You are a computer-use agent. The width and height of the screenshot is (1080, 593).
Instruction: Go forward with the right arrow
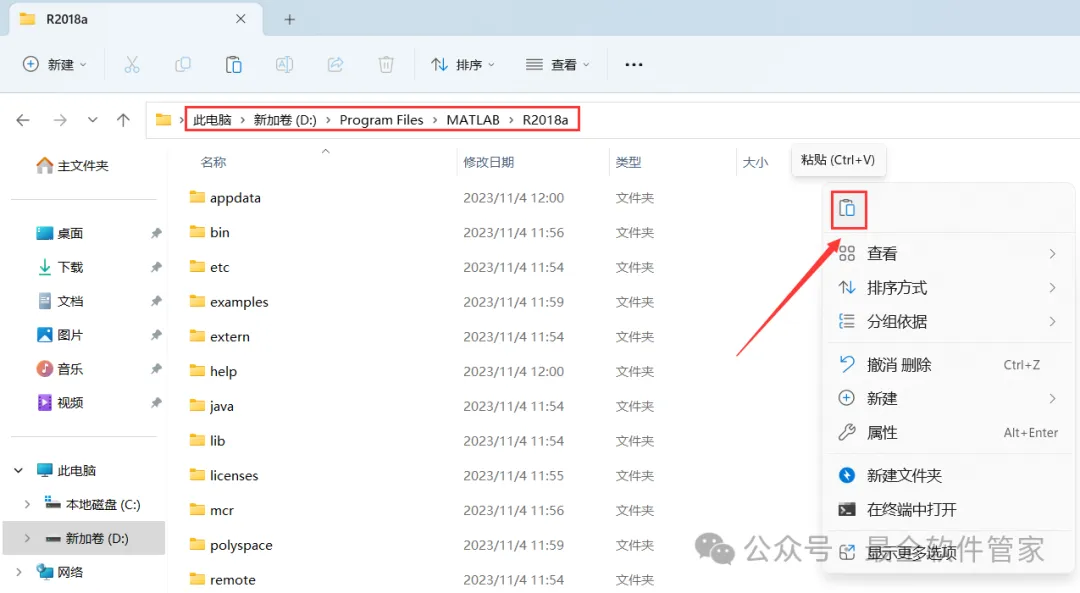coord(60,120)
